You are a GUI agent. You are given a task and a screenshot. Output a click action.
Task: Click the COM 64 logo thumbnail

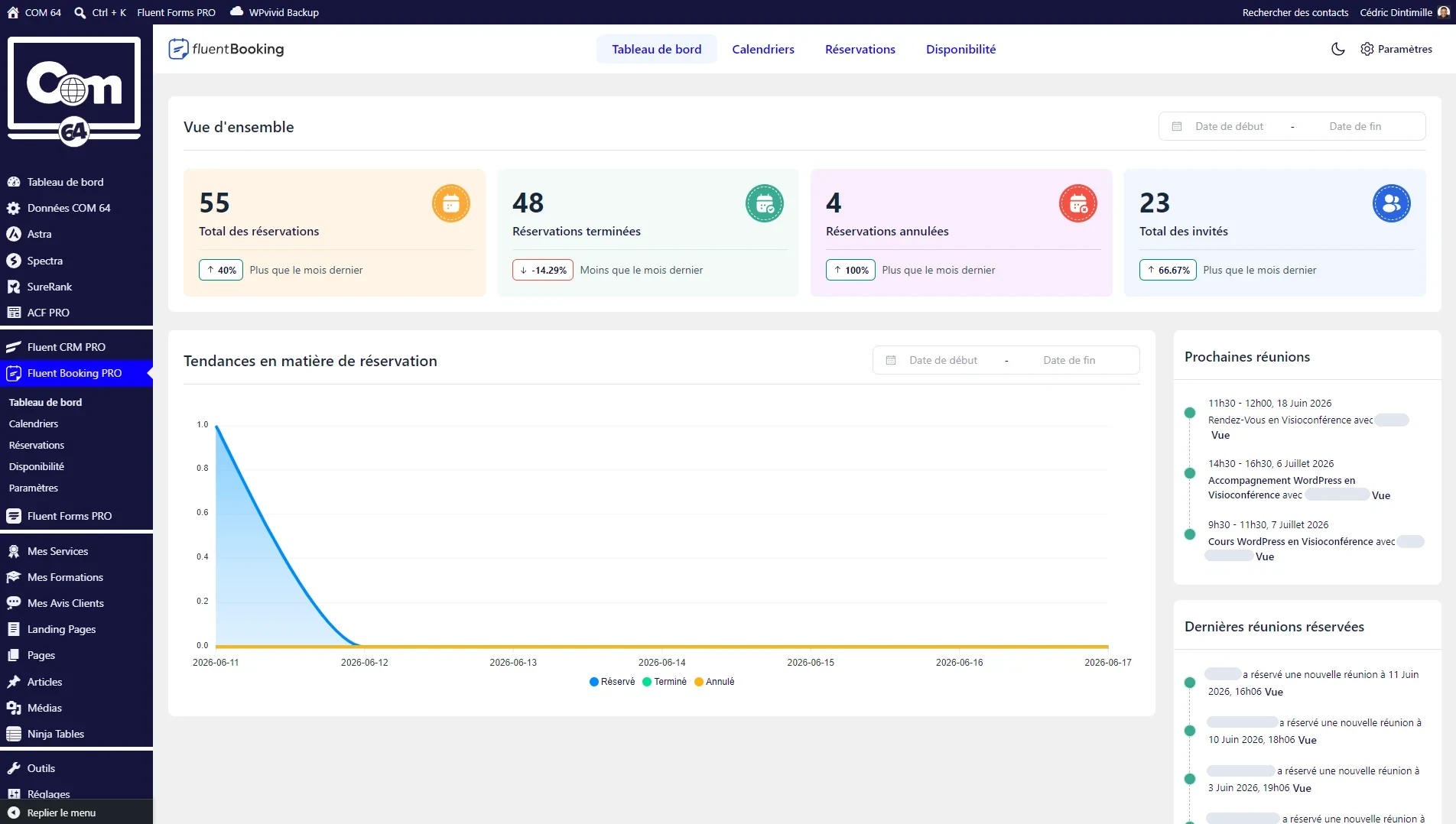coord(74,92)
